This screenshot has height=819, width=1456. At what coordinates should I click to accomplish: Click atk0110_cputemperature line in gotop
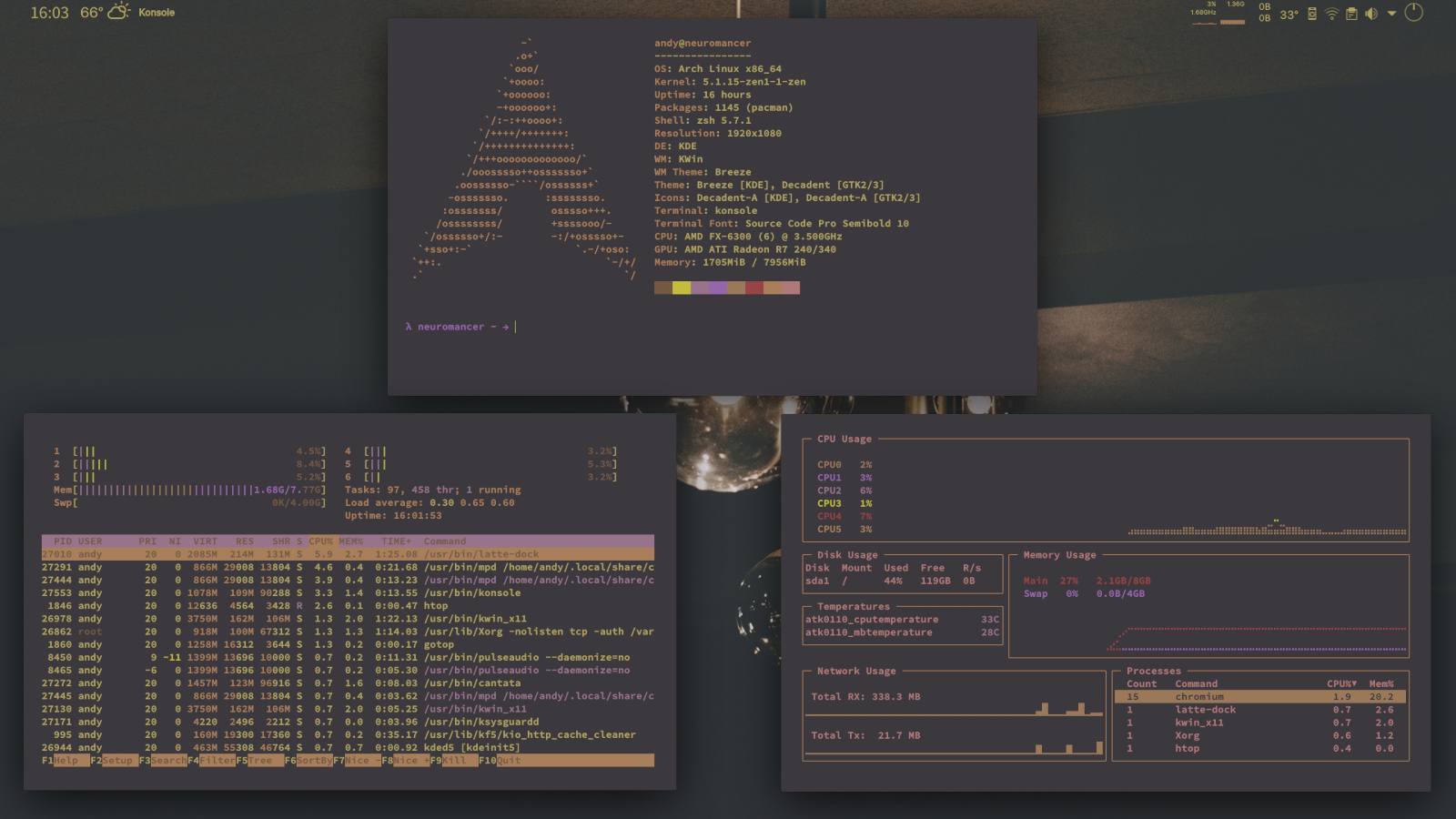[902, 620]
